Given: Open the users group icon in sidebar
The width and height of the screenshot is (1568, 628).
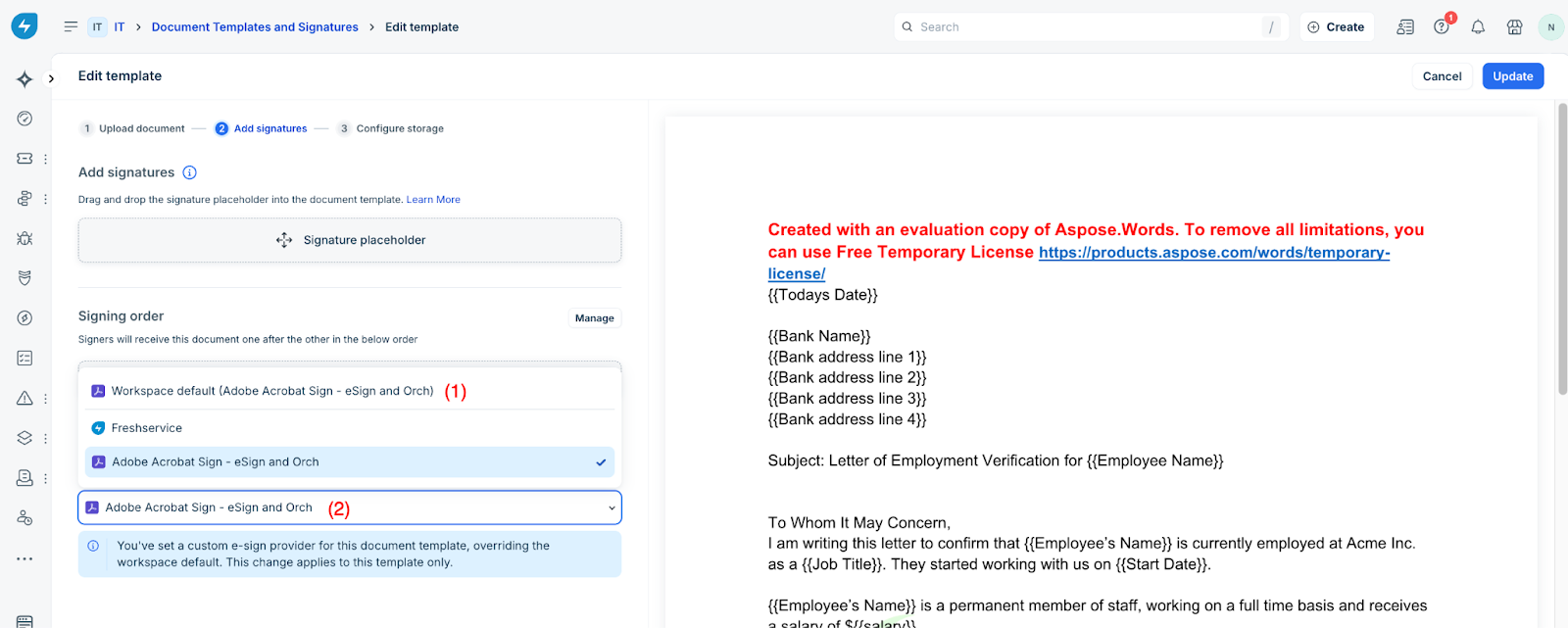Looking at the screenshot, I should [x=24, y=518].
